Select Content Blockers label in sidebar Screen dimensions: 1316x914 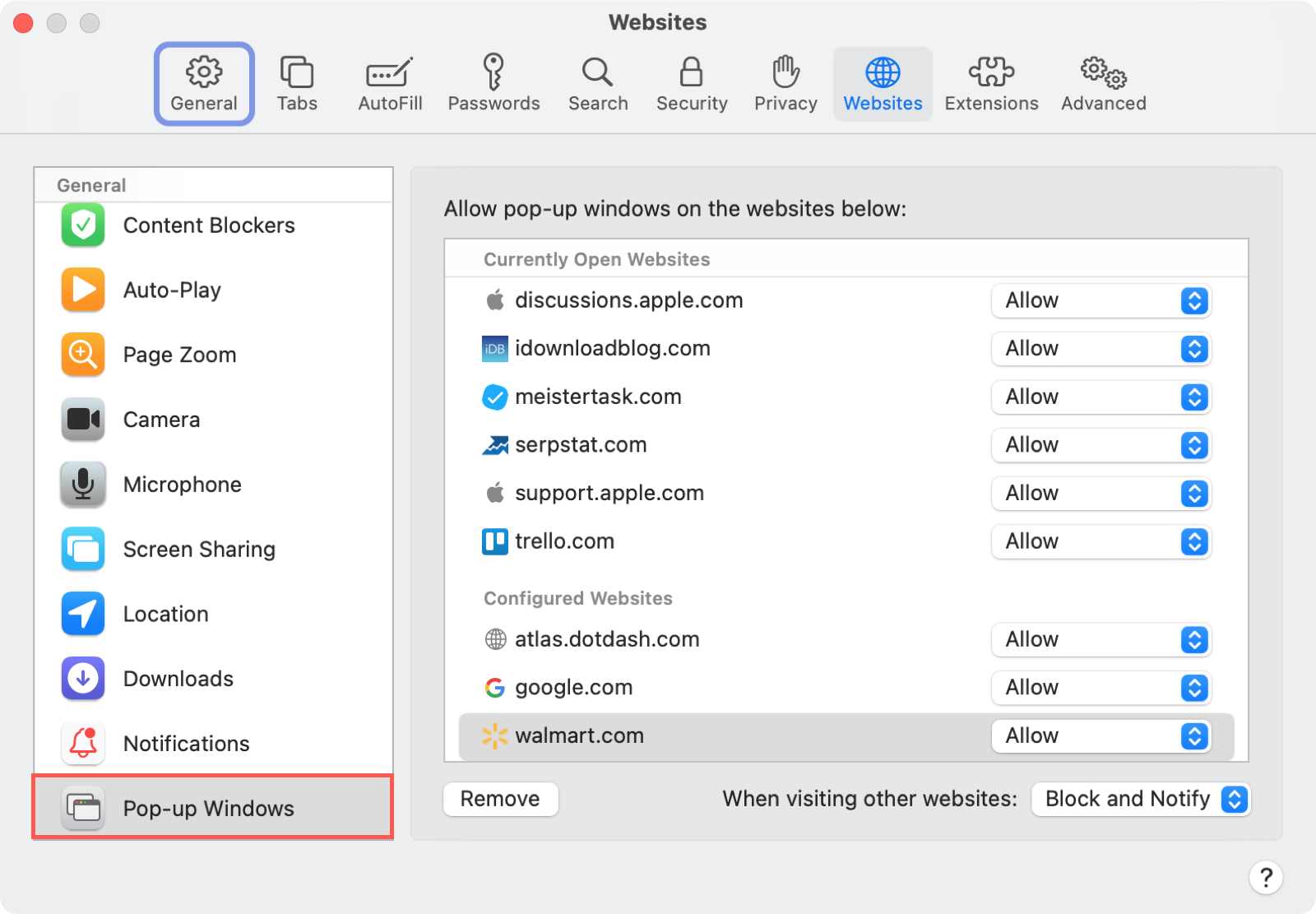pyautogui.click(x=209, y=225)
